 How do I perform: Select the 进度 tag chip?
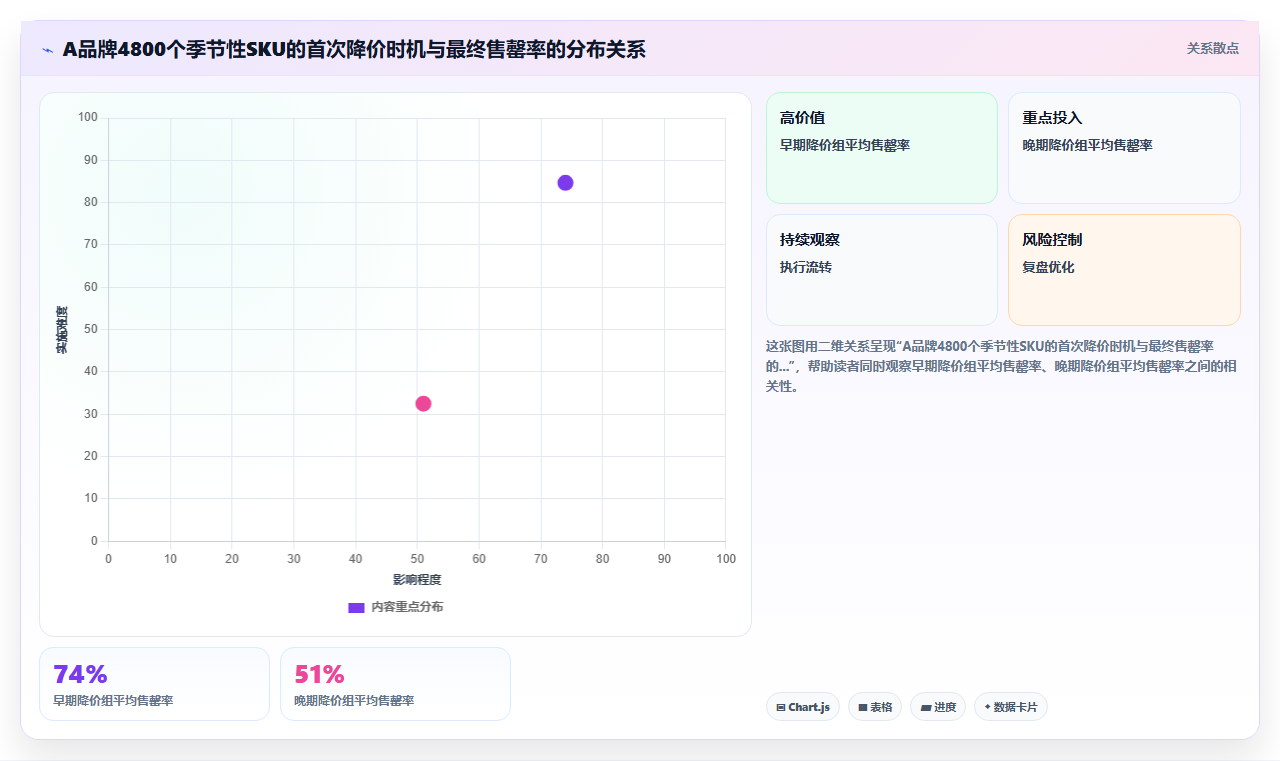938,707
